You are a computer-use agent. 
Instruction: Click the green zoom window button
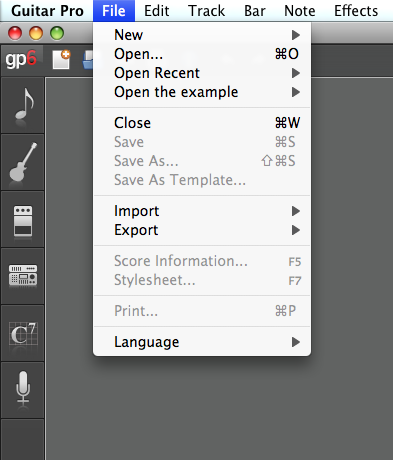click(57, 33)
